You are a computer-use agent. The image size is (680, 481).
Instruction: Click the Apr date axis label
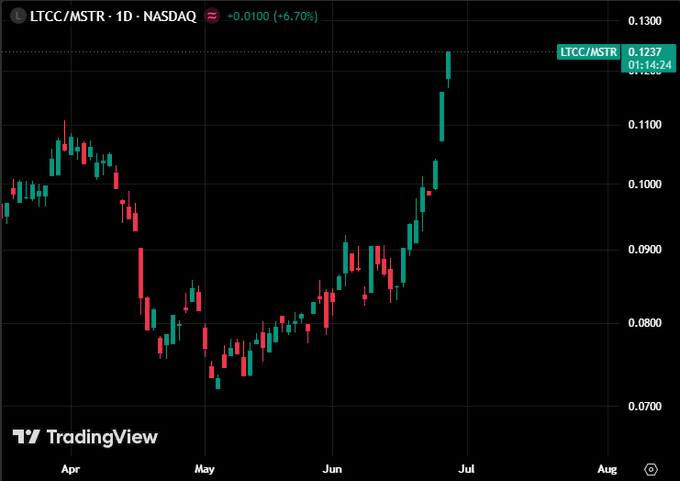pos(71,469)
